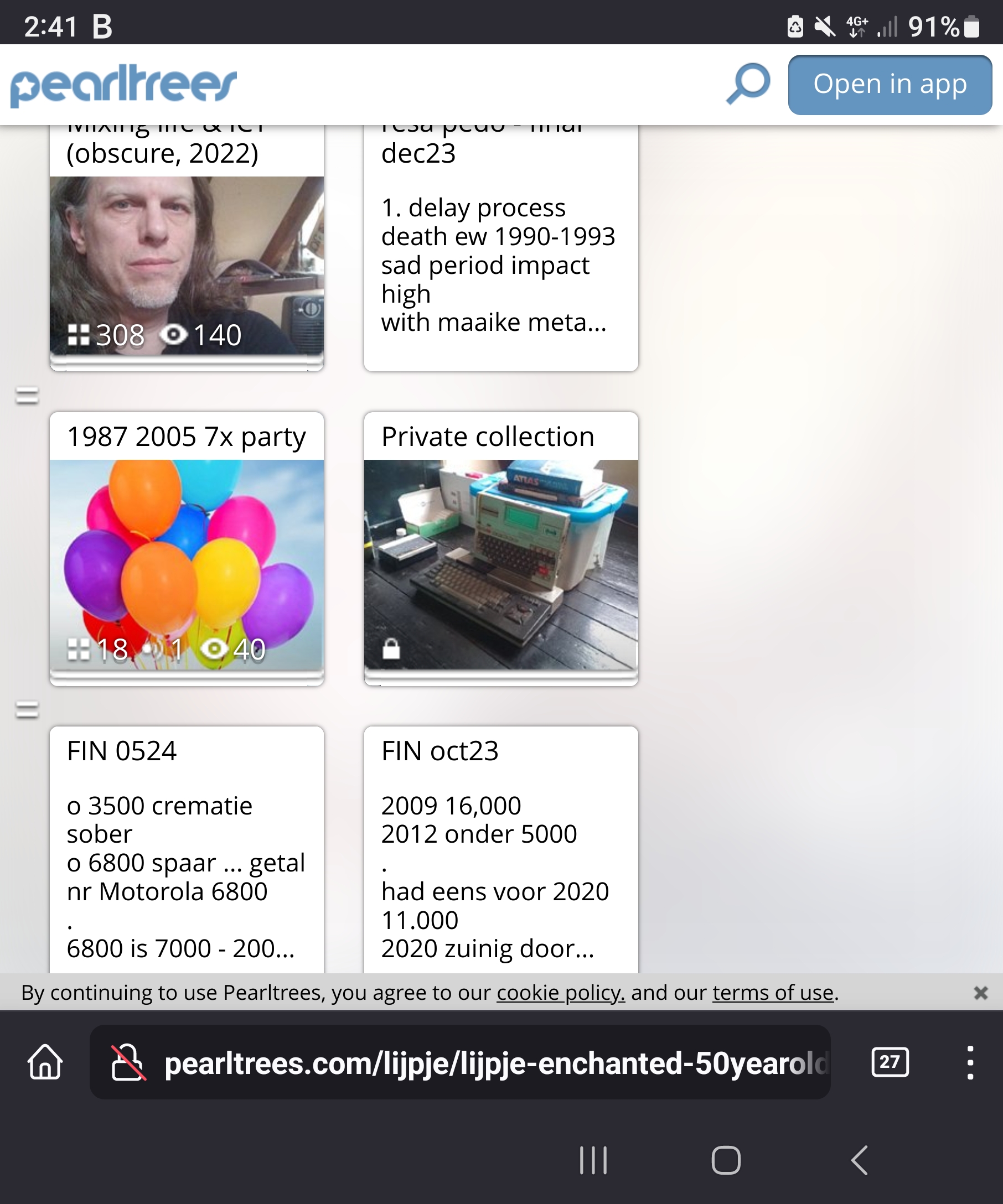Tap the browser home icon
1003x1204 pixels.
pyautogui.click(x=45, y=1062)
